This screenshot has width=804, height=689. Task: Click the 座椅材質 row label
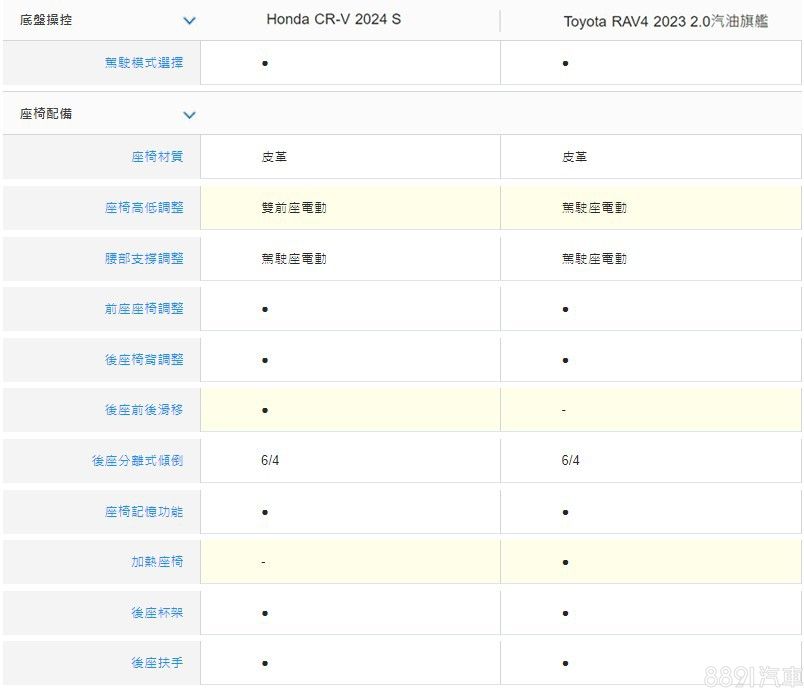157,157
